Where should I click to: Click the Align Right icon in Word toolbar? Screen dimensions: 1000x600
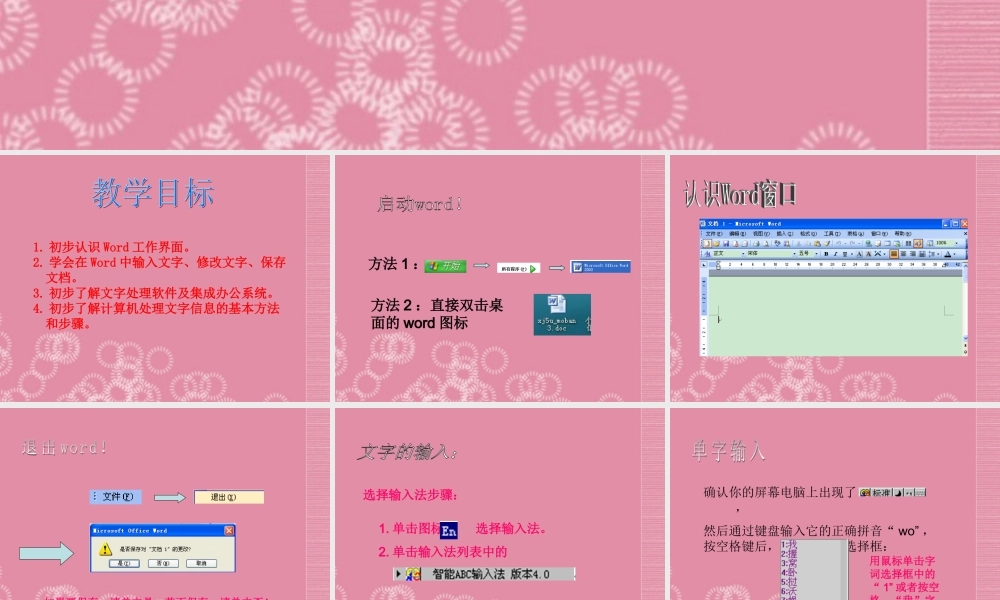(913, 254)
